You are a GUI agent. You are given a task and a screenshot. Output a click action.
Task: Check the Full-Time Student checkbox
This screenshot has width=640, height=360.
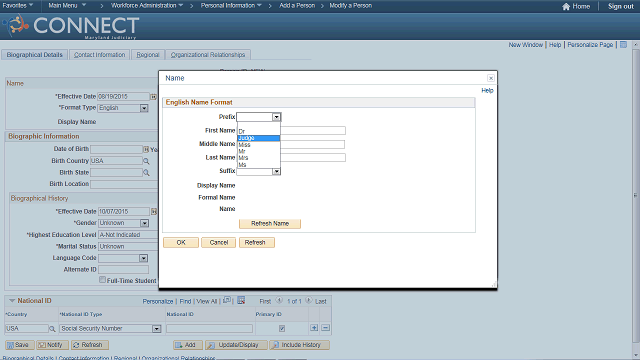[x=102, y=280]
